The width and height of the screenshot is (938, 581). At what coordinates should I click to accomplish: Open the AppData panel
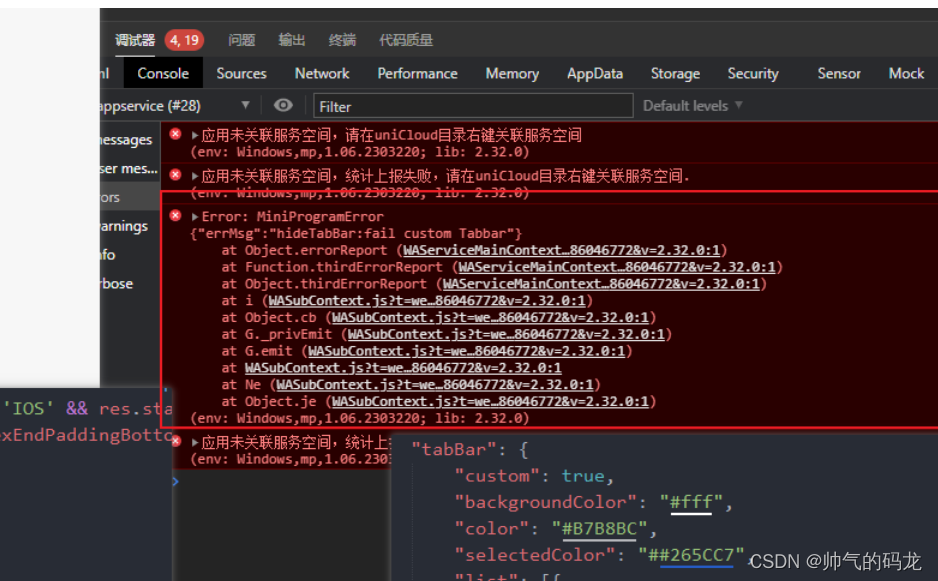pos(595,73)
